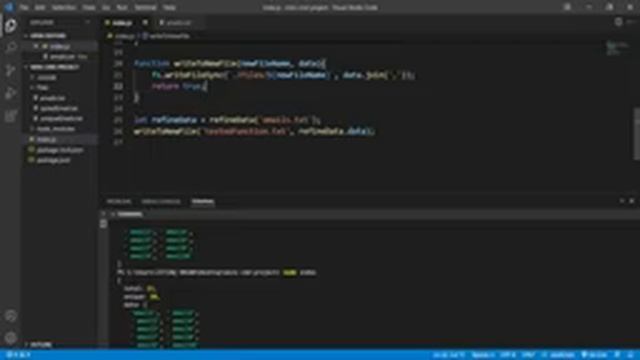This screenshot has width=640, height=360.
Task: Open View menu
Action: pyautogui.click(x=89, y=7)
